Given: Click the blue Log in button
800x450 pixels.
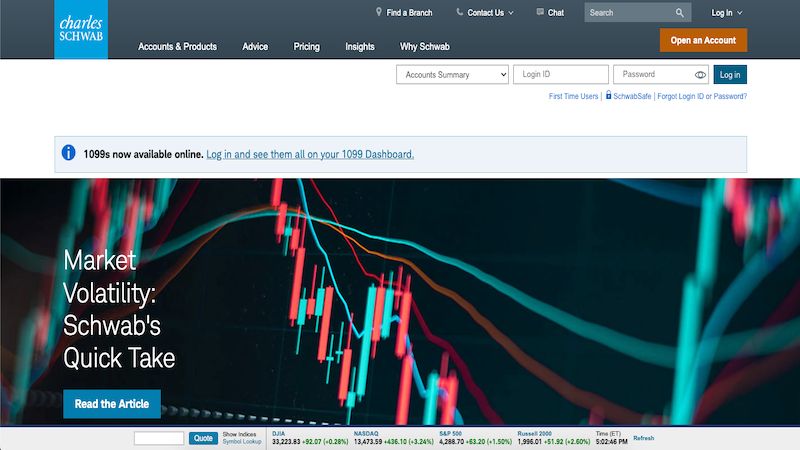Looking at the screenshot, I should (x=730, y=74).
